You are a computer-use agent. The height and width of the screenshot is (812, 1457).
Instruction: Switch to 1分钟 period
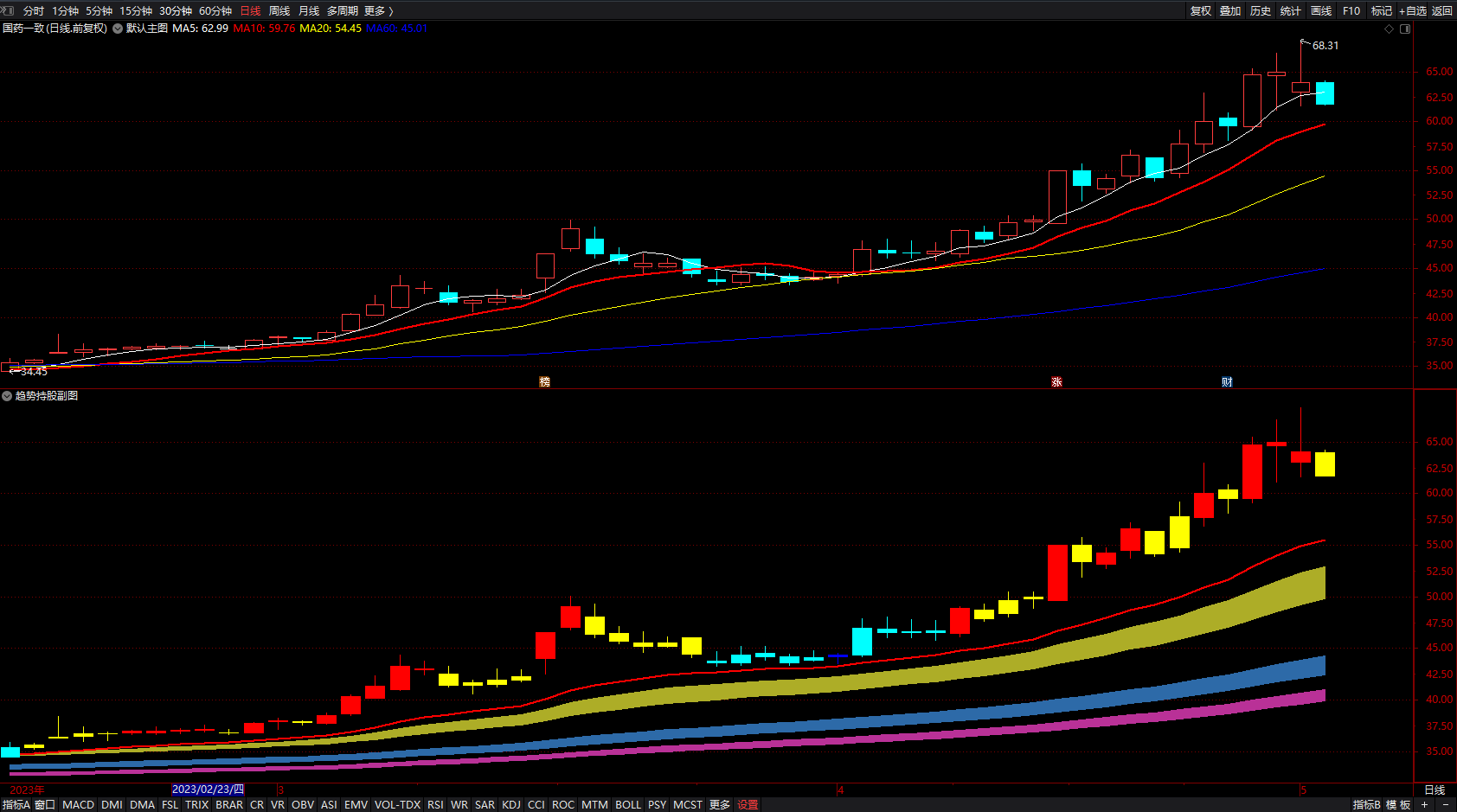coord(65,10)
